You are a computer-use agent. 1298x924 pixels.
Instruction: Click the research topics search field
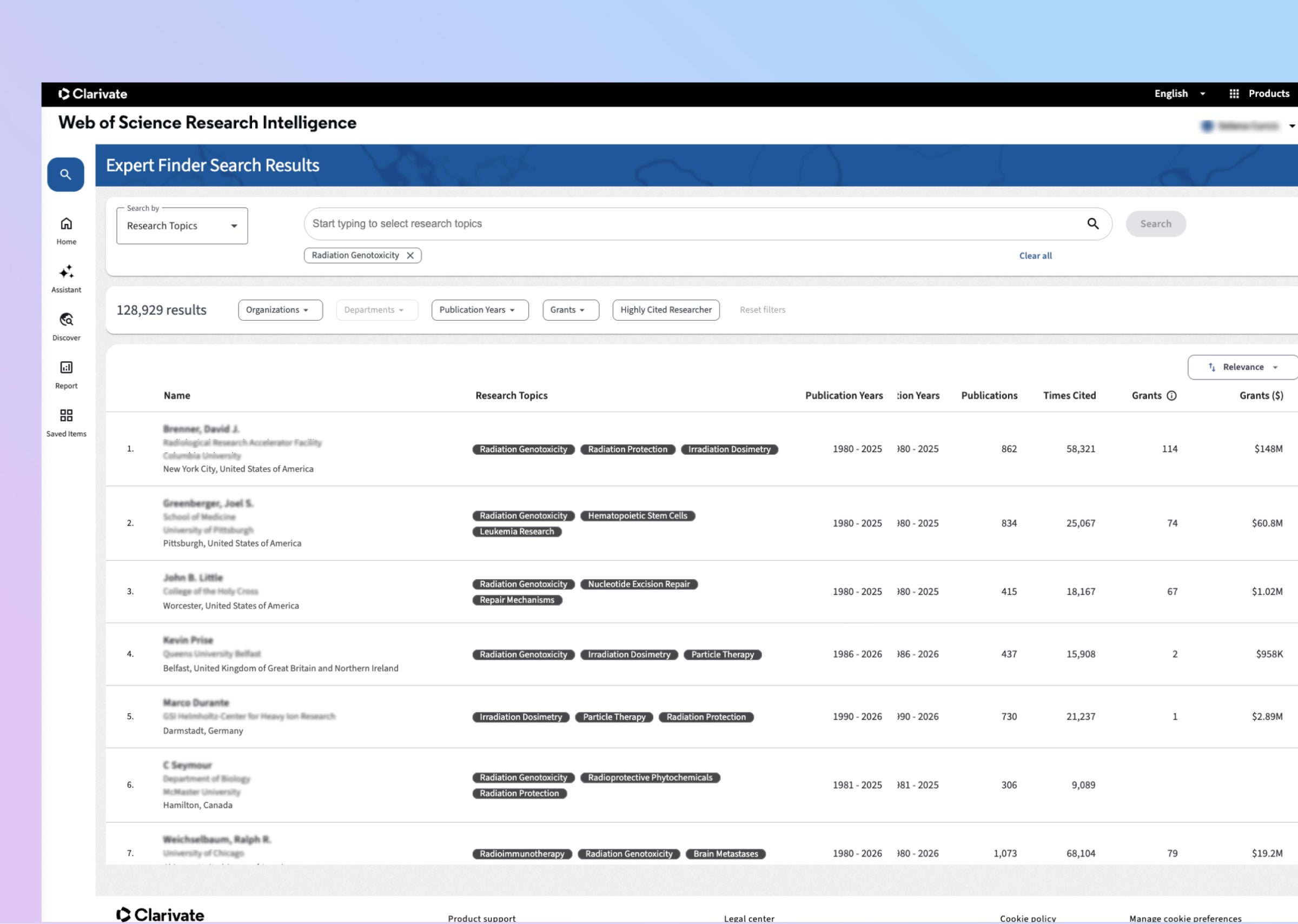[683, 224]
